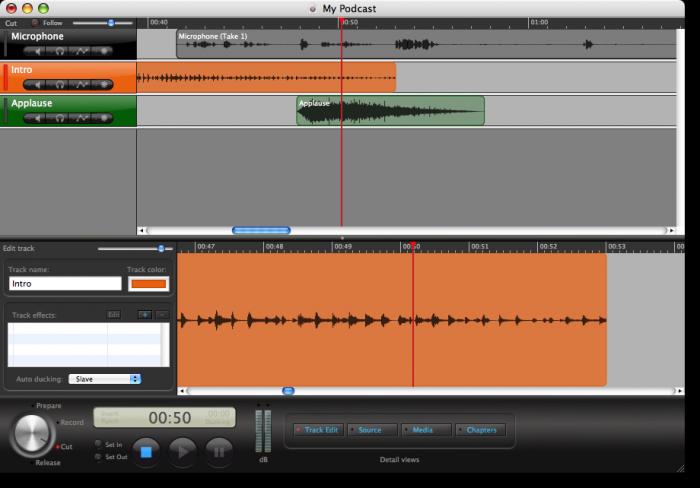Add a track effect with plus button
The image size is (700, 488).
point(145,315)
